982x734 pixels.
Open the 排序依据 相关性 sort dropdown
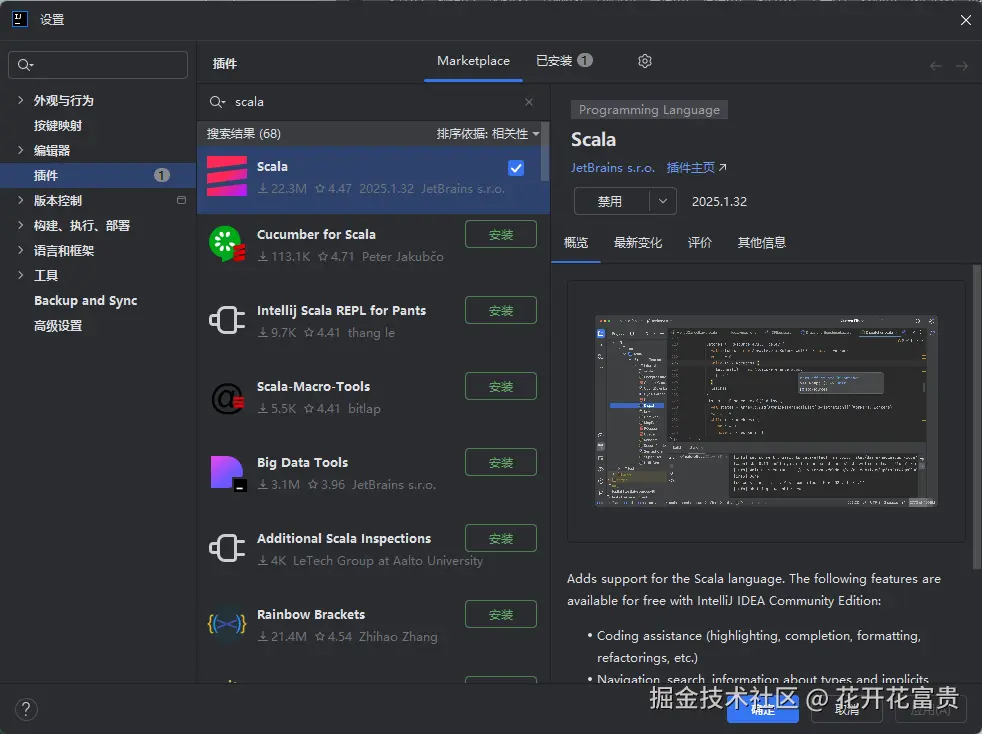488,133
